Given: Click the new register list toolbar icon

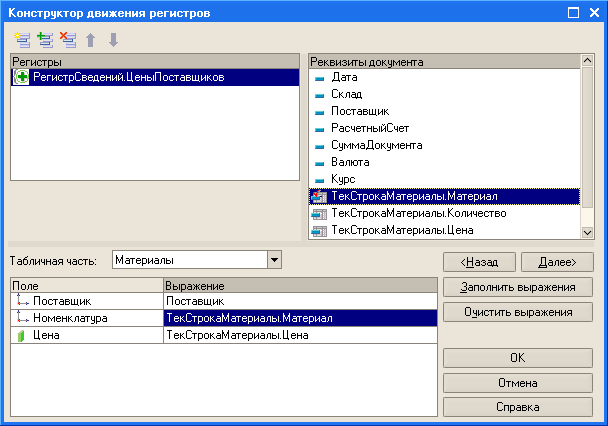Looking at the screenshot, I should [x=22, y=40].
